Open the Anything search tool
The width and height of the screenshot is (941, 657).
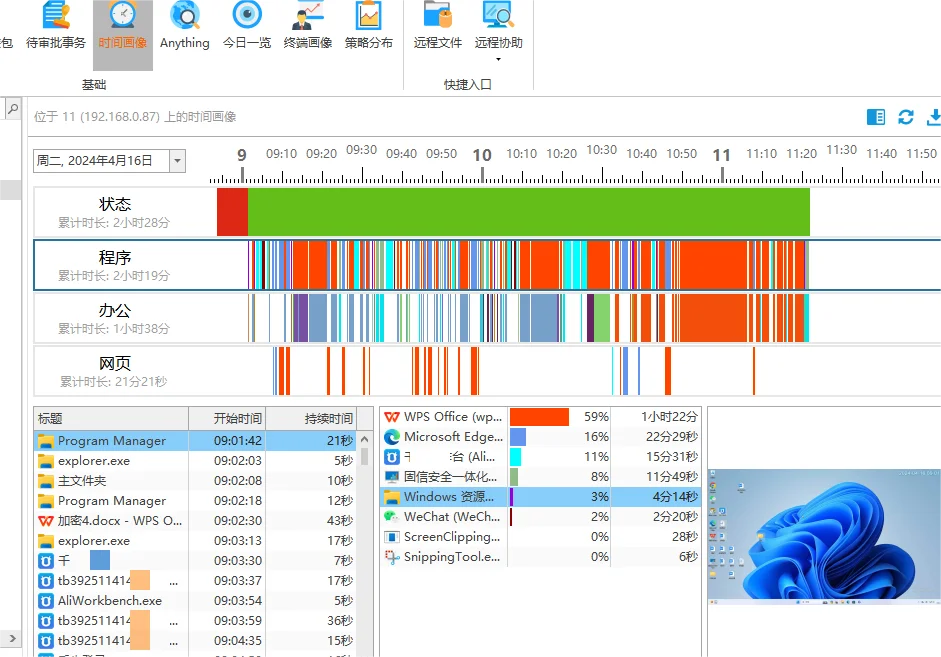(185, 27)
